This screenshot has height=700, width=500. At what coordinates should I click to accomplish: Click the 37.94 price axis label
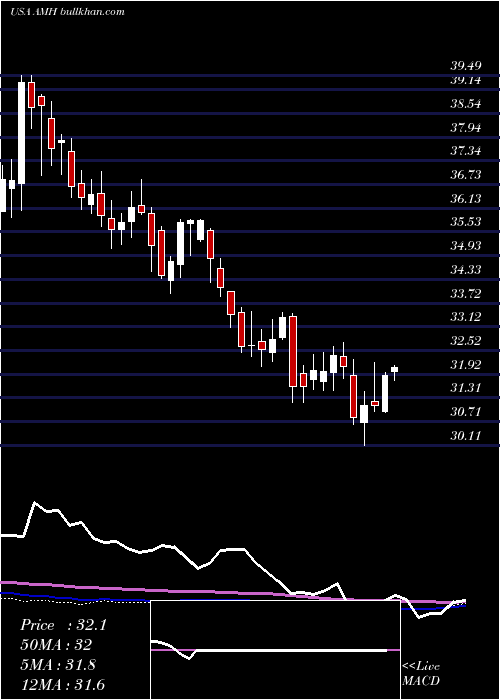[x=466, y=128]
